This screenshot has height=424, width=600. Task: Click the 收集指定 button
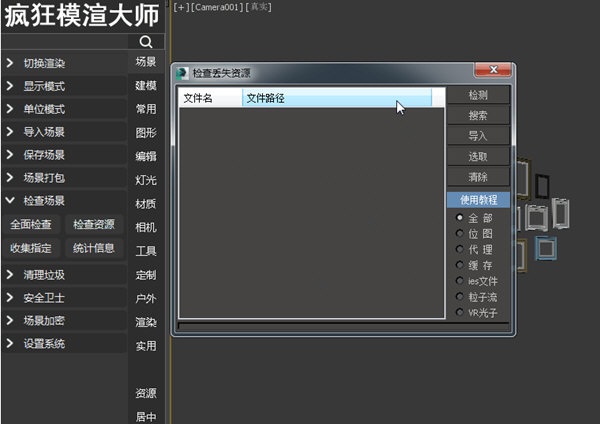(x=31, y=248)
